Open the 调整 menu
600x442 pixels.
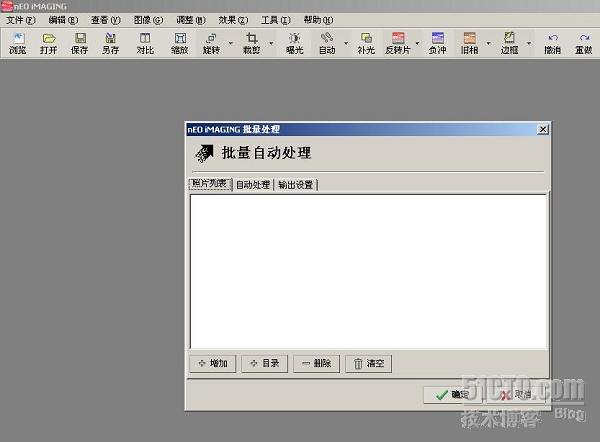coord(191,20)
